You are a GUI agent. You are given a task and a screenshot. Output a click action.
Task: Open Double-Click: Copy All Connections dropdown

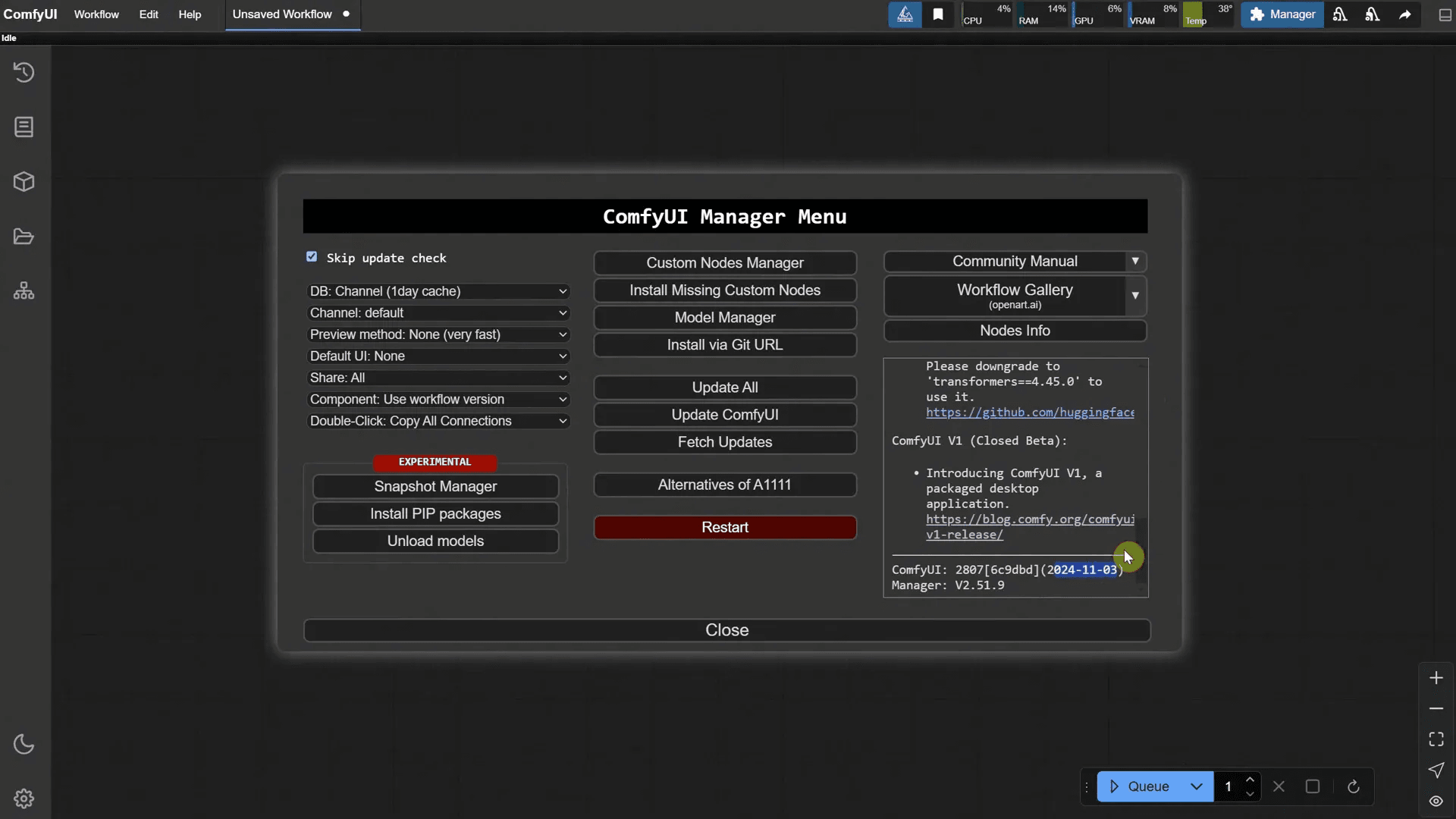tap(438, 421)
